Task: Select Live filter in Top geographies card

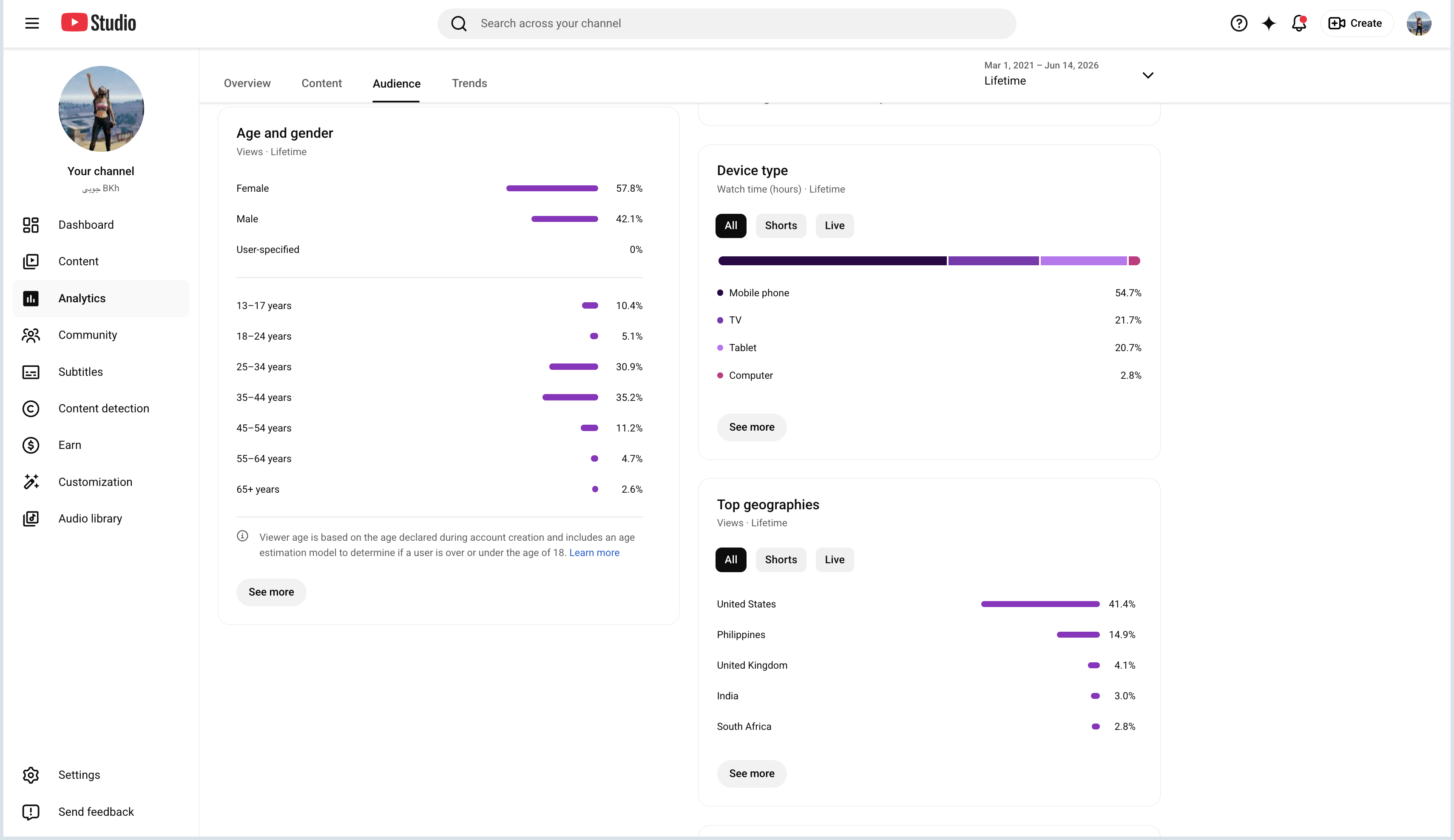Action: tap(834, 559)
